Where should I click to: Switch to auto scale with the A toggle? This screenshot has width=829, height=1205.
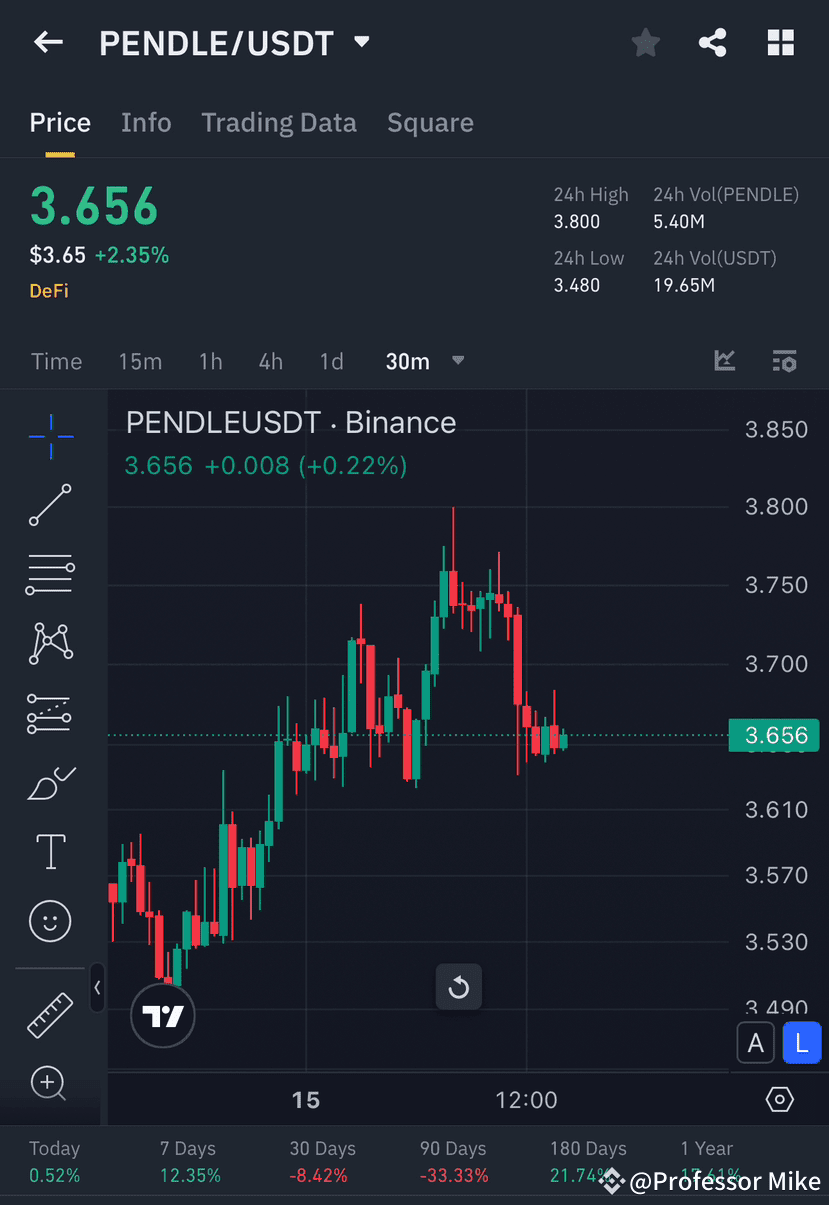(755, 1042)
